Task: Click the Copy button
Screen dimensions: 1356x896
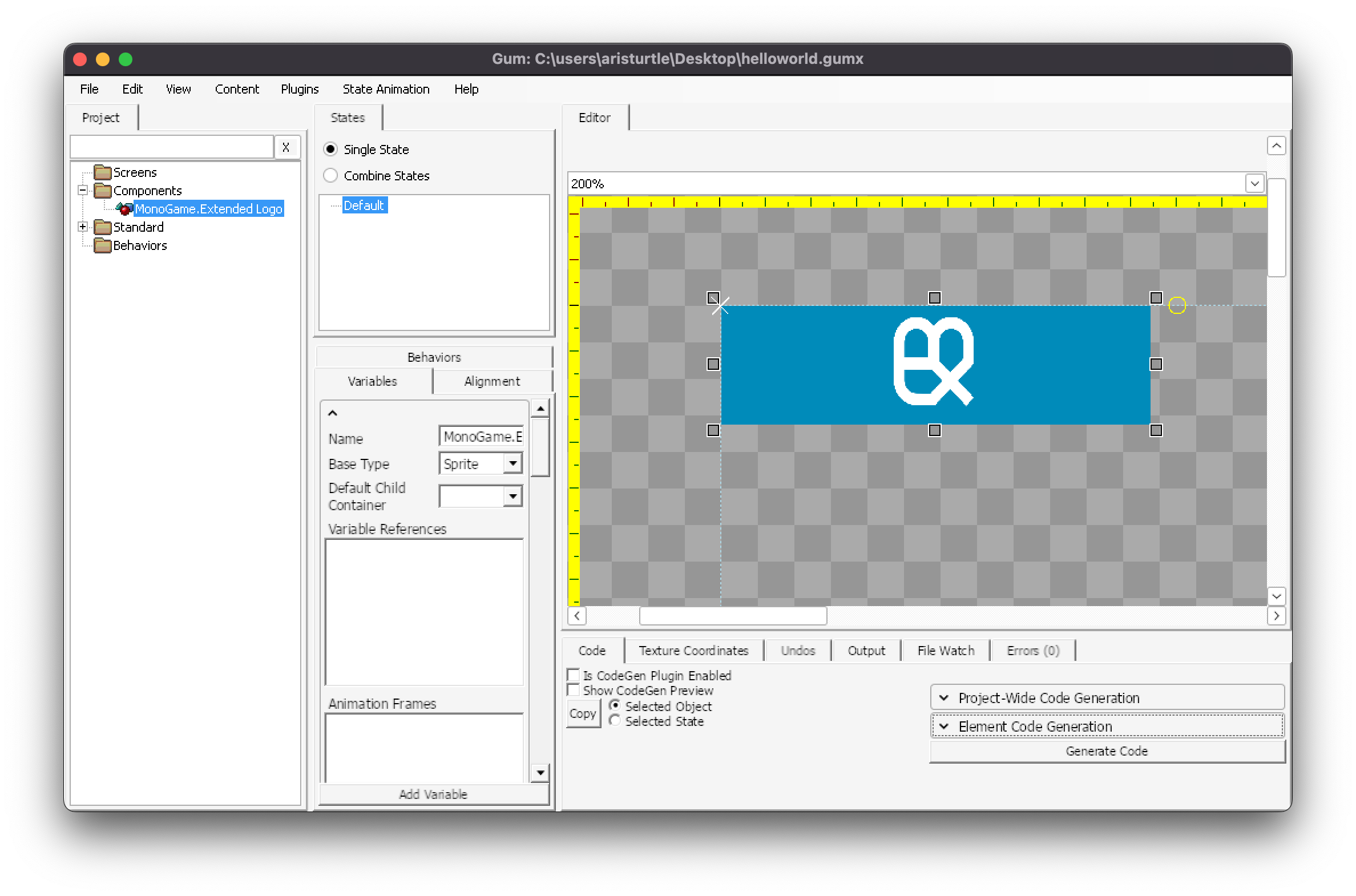Action: click(x=583, y=713)
